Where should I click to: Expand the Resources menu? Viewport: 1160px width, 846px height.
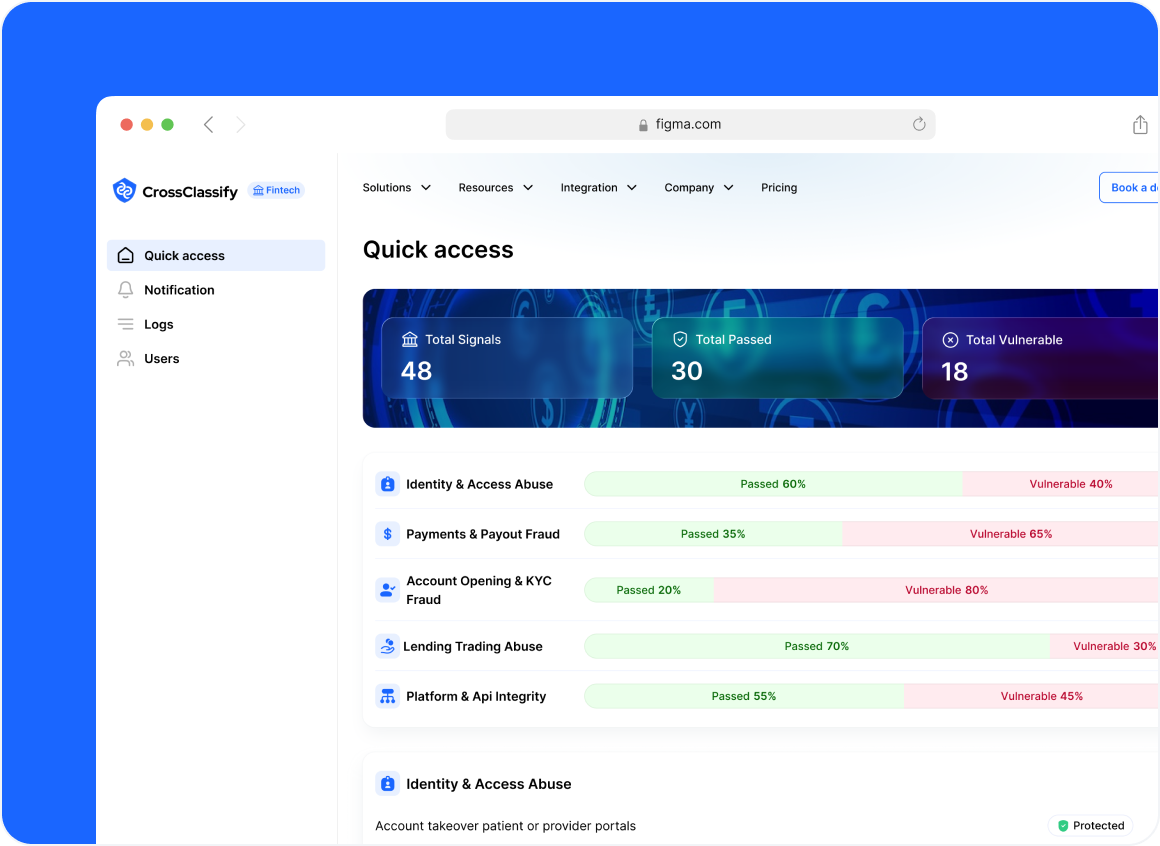click(495, 187)
